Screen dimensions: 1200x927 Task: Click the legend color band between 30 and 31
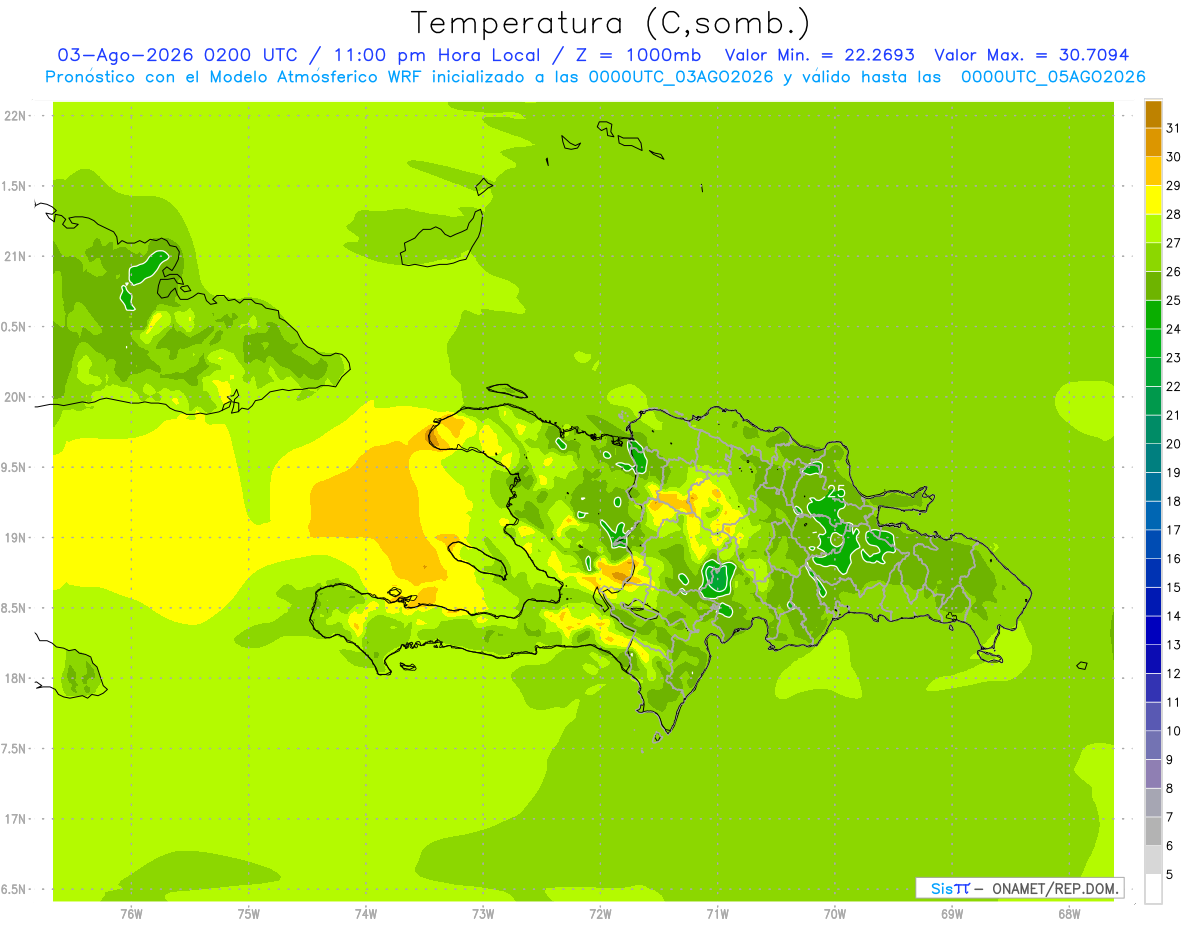[1153, 143]
